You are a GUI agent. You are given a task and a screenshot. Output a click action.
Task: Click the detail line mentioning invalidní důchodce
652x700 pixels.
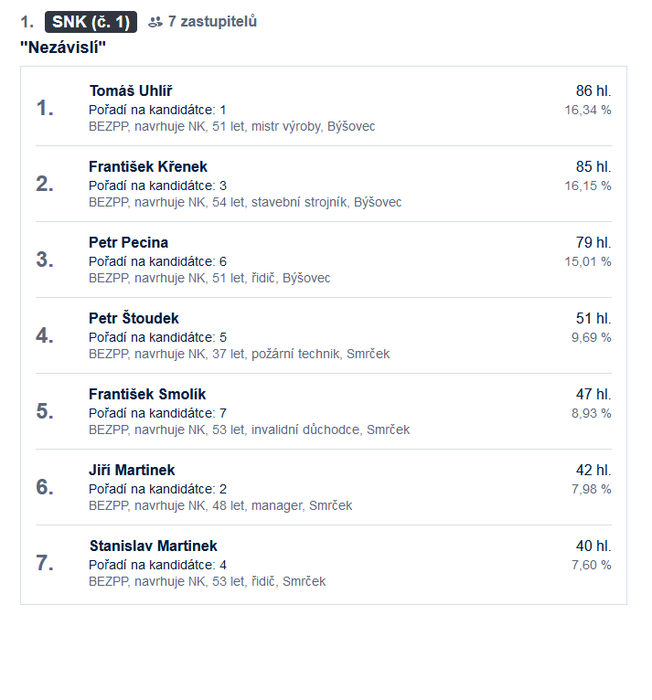249,429
